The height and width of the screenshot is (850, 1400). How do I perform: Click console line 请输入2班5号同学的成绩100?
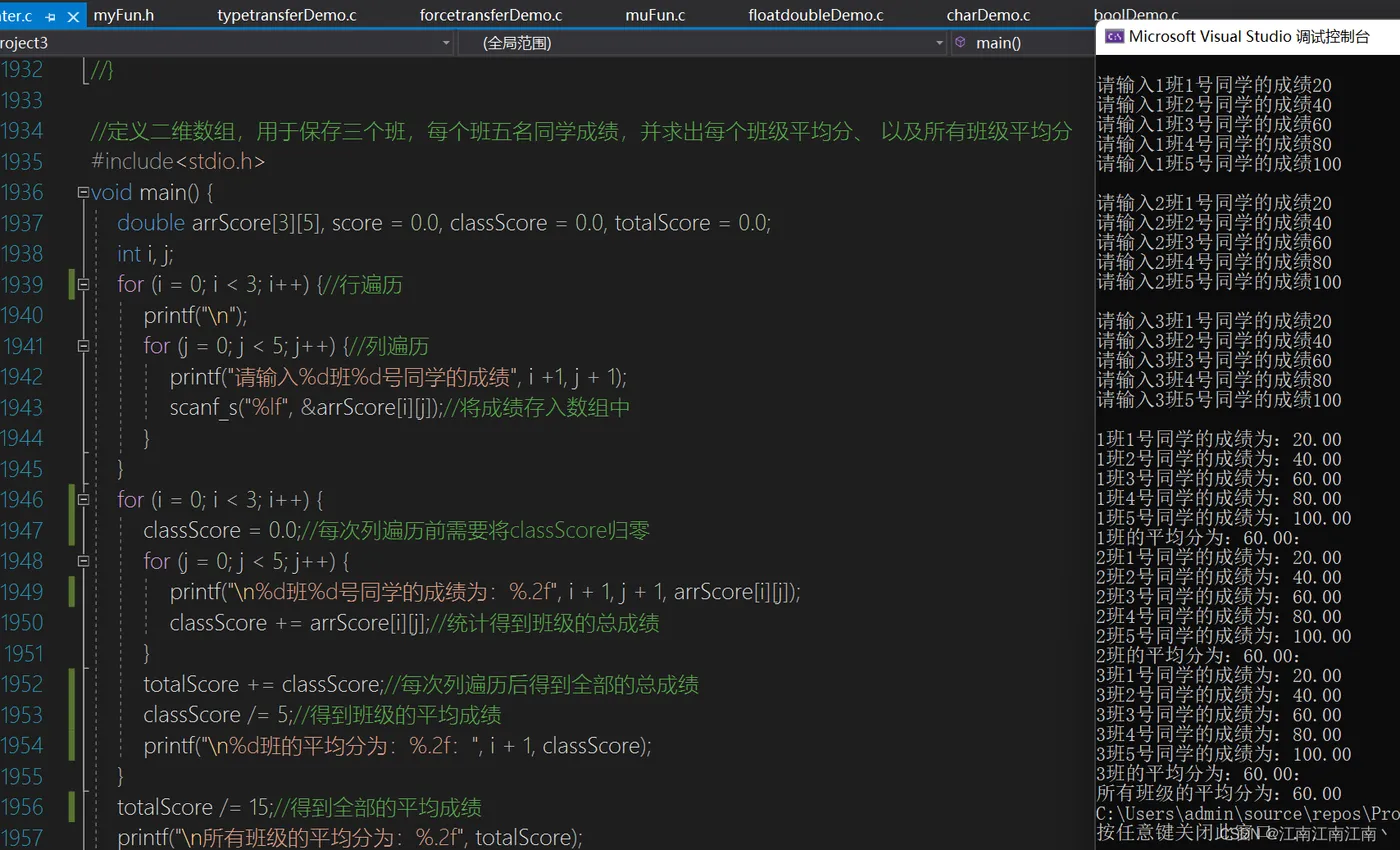(x=1219, y=282)
